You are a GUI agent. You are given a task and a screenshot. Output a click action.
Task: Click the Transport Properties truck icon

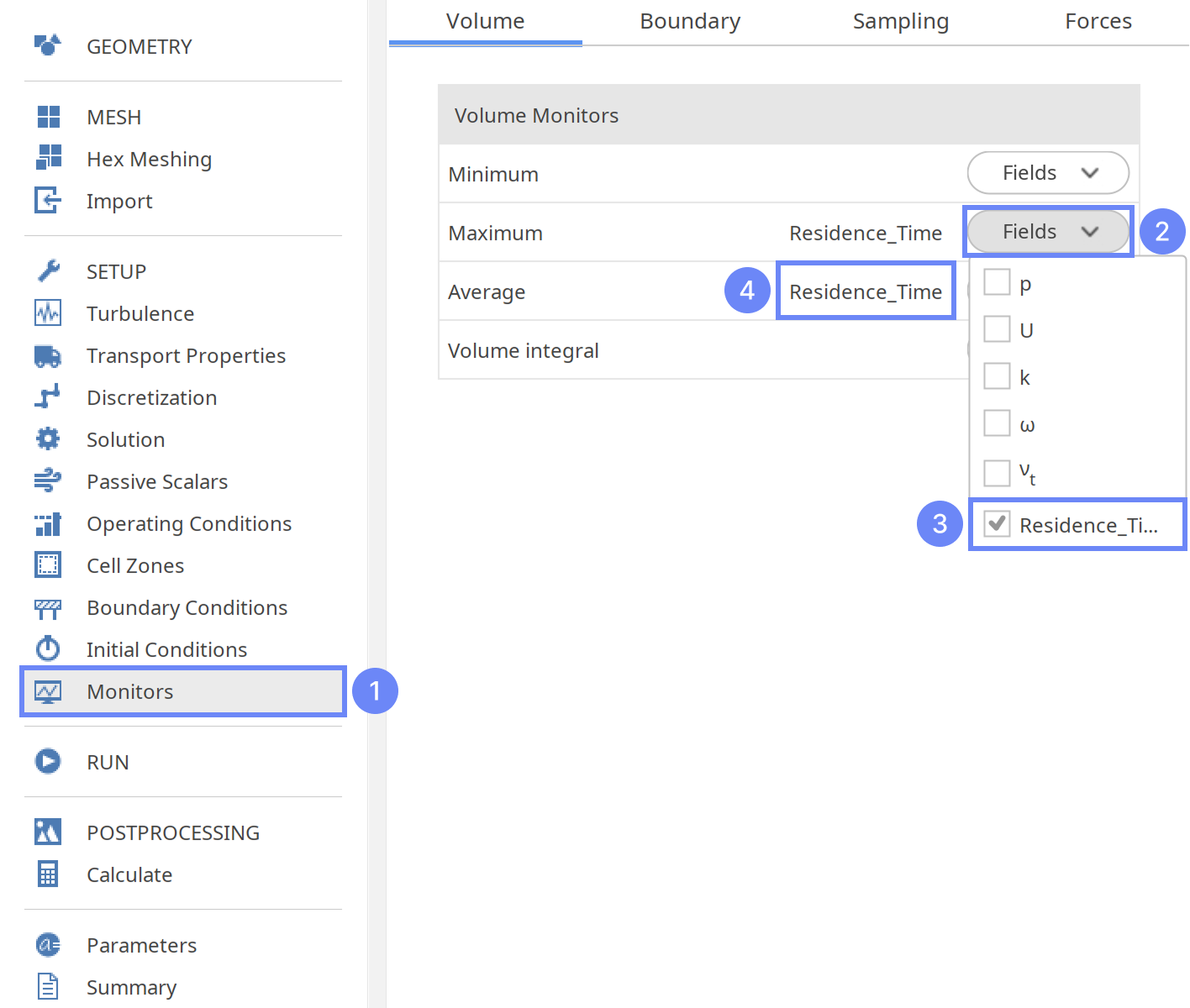pyautogui.click(x=48, y=356)
